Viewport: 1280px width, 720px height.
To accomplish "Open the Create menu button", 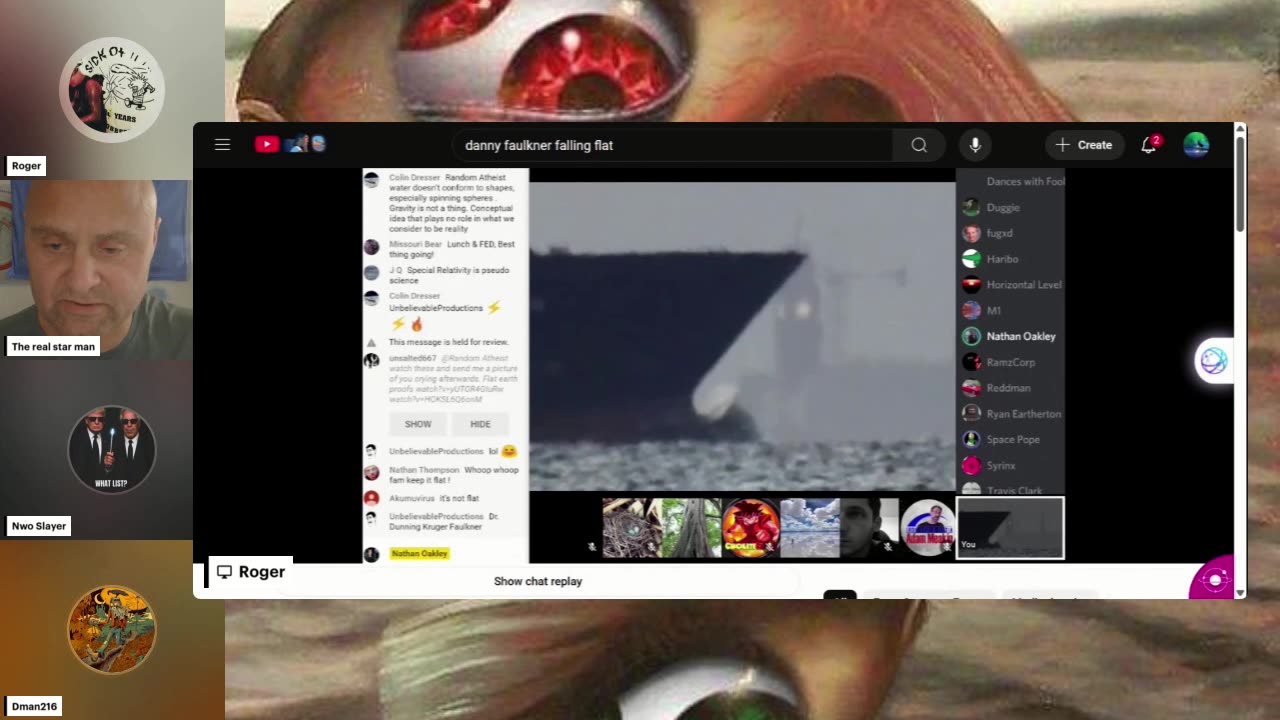I will pos(1084,145).
